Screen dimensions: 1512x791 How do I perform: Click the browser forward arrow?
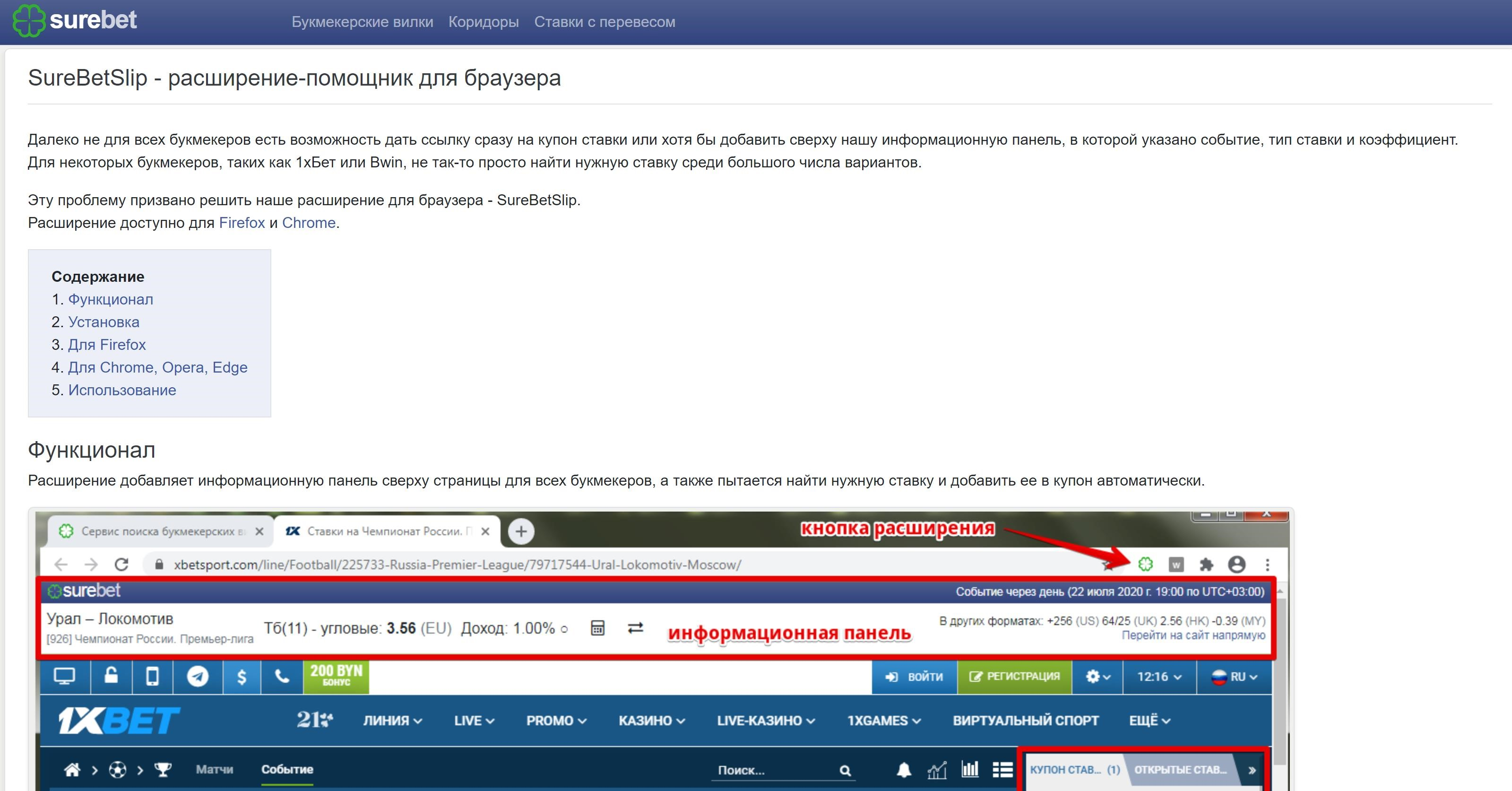pos(91,565)
